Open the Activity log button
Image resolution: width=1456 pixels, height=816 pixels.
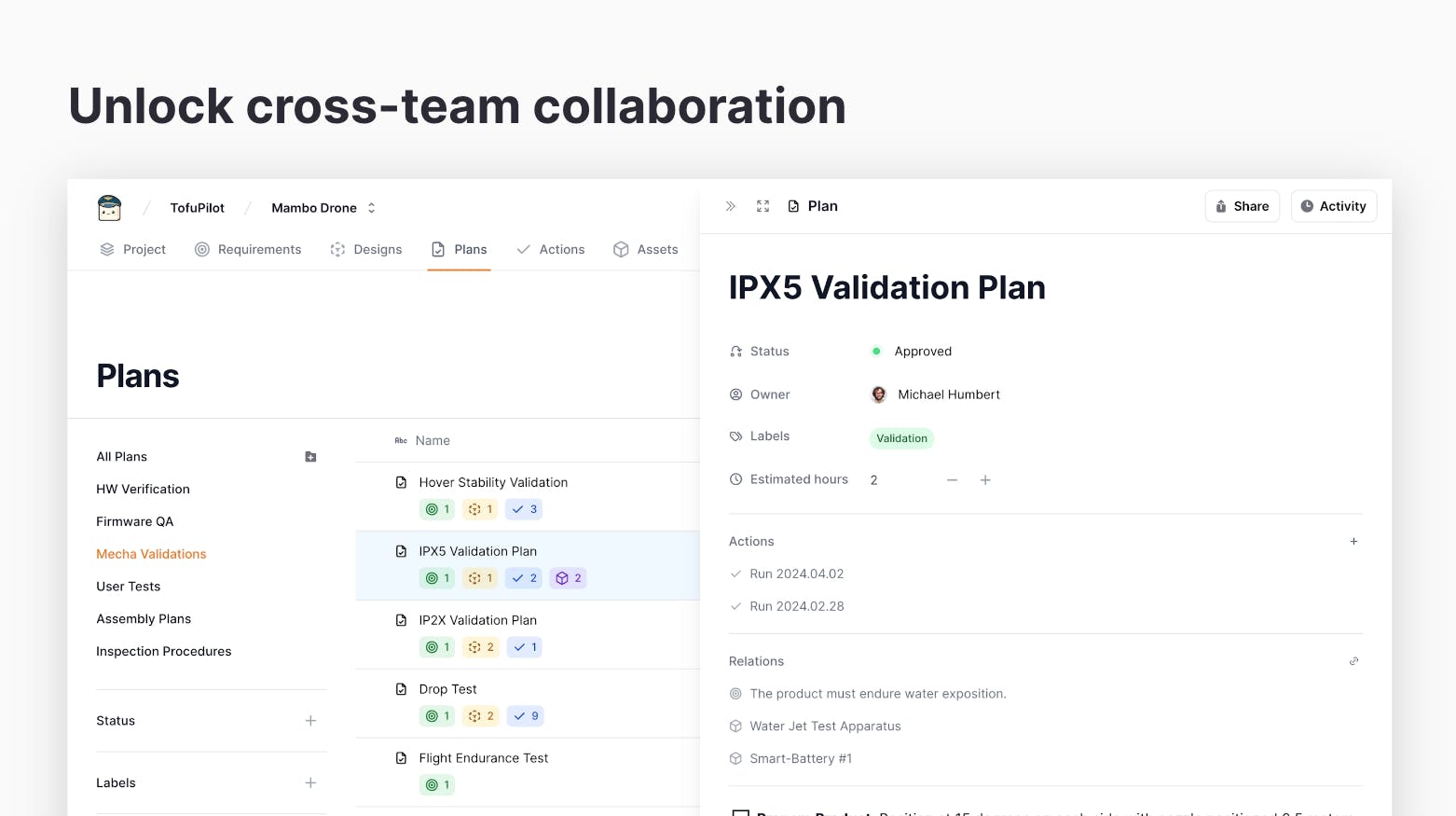click(1334, 206)
